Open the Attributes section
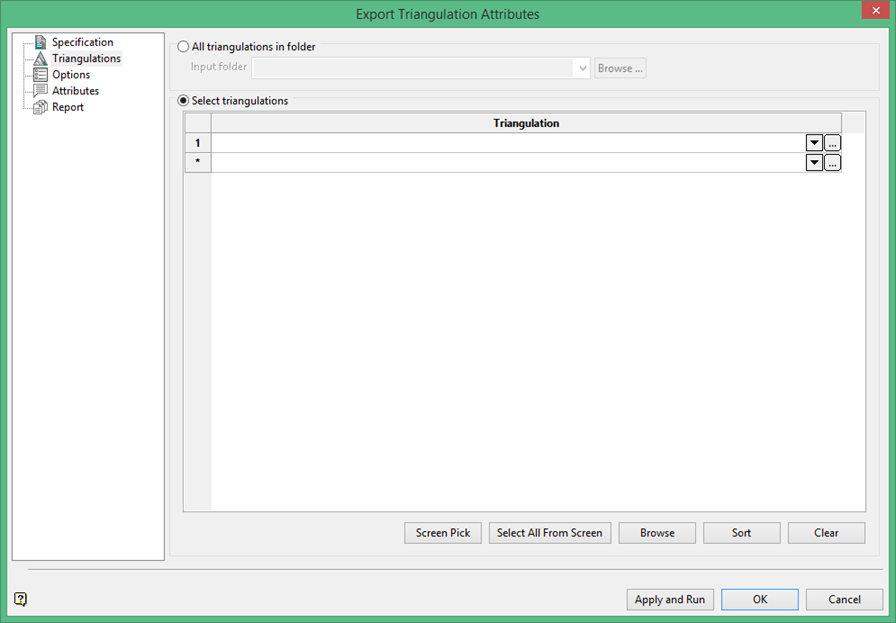Screen dimensions: 896x623 pos(75,91)
